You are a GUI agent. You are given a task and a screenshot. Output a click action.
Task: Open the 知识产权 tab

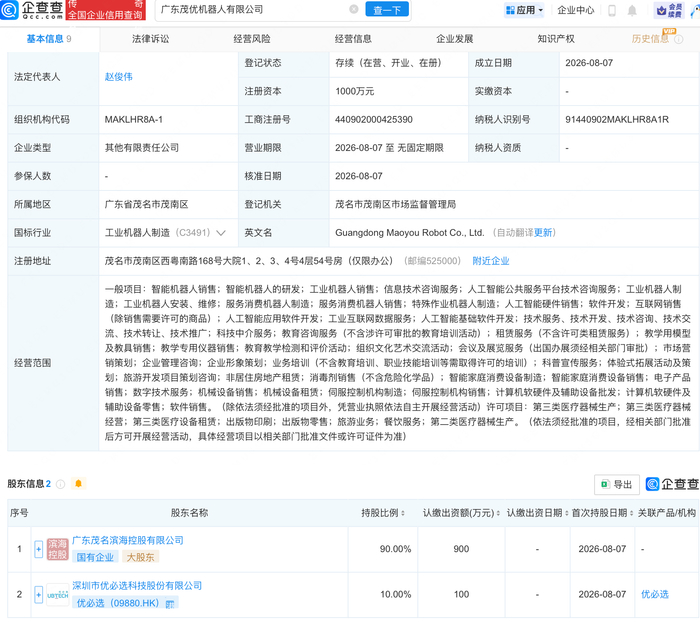[x=556, y=39]
